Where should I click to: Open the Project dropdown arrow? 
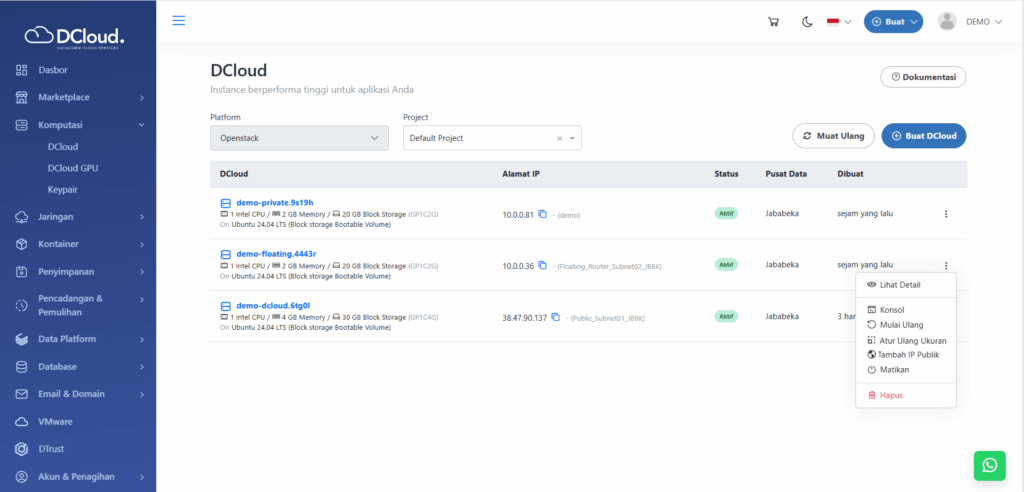click(572, 138)
